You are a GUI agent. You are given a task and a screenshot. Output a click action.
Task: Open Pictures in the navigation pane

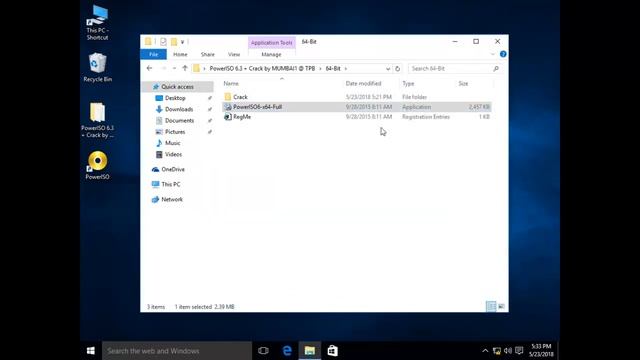pos(175,132)
